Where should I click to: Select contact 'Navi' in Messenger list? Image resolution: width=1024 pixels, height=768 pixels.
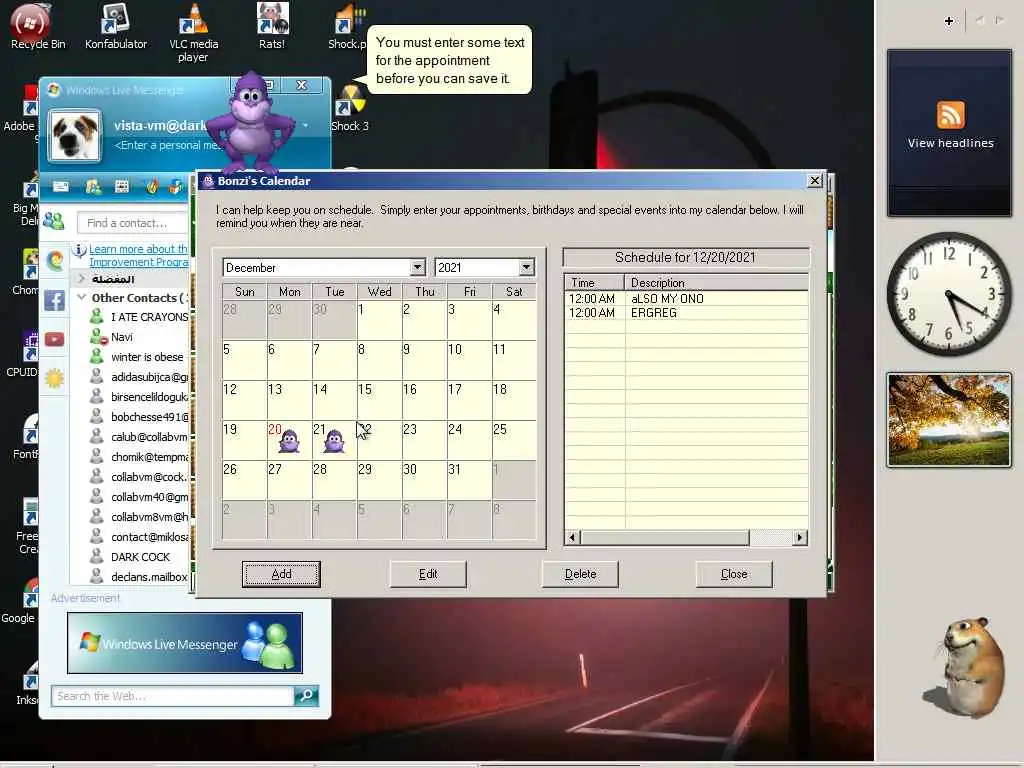(121, 337)
